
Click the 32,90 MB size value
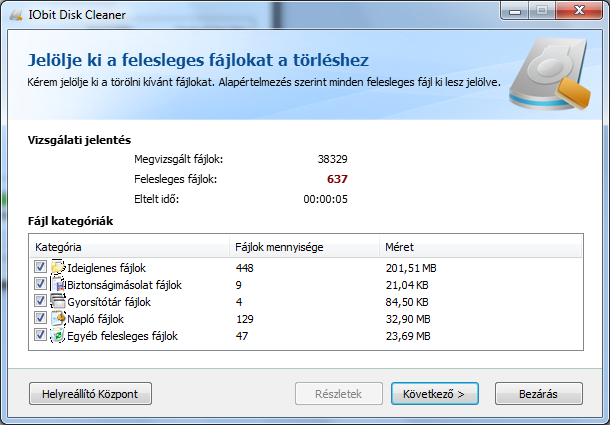click(x=408, y=319)
